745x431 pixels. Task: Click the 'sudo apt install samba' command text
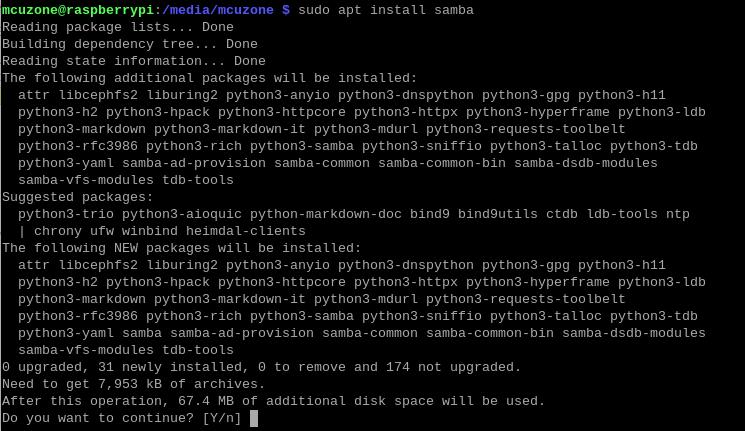[x=386, y=10]
